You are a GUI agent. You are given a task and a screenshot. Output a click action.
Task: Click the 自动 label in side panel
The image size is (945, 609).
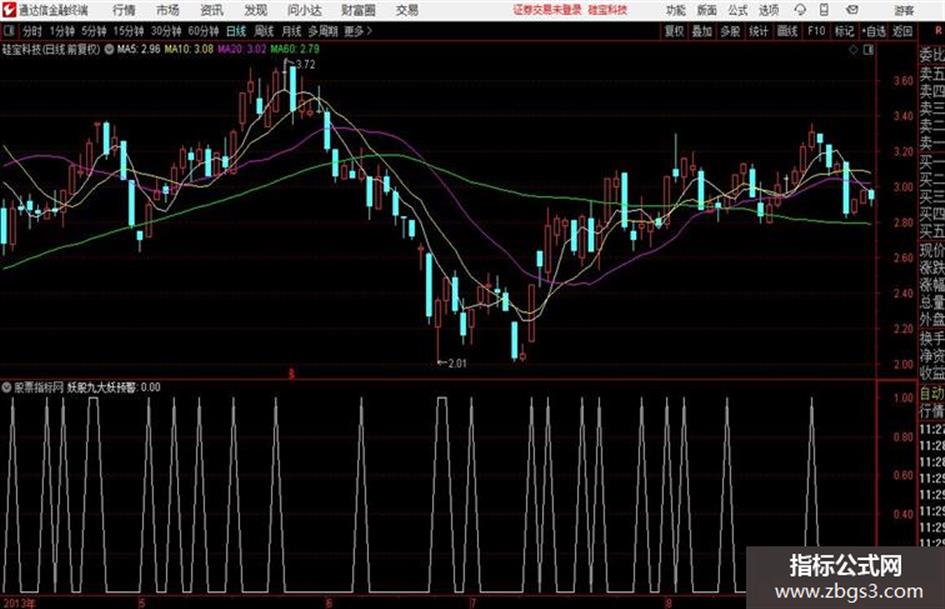932,394
